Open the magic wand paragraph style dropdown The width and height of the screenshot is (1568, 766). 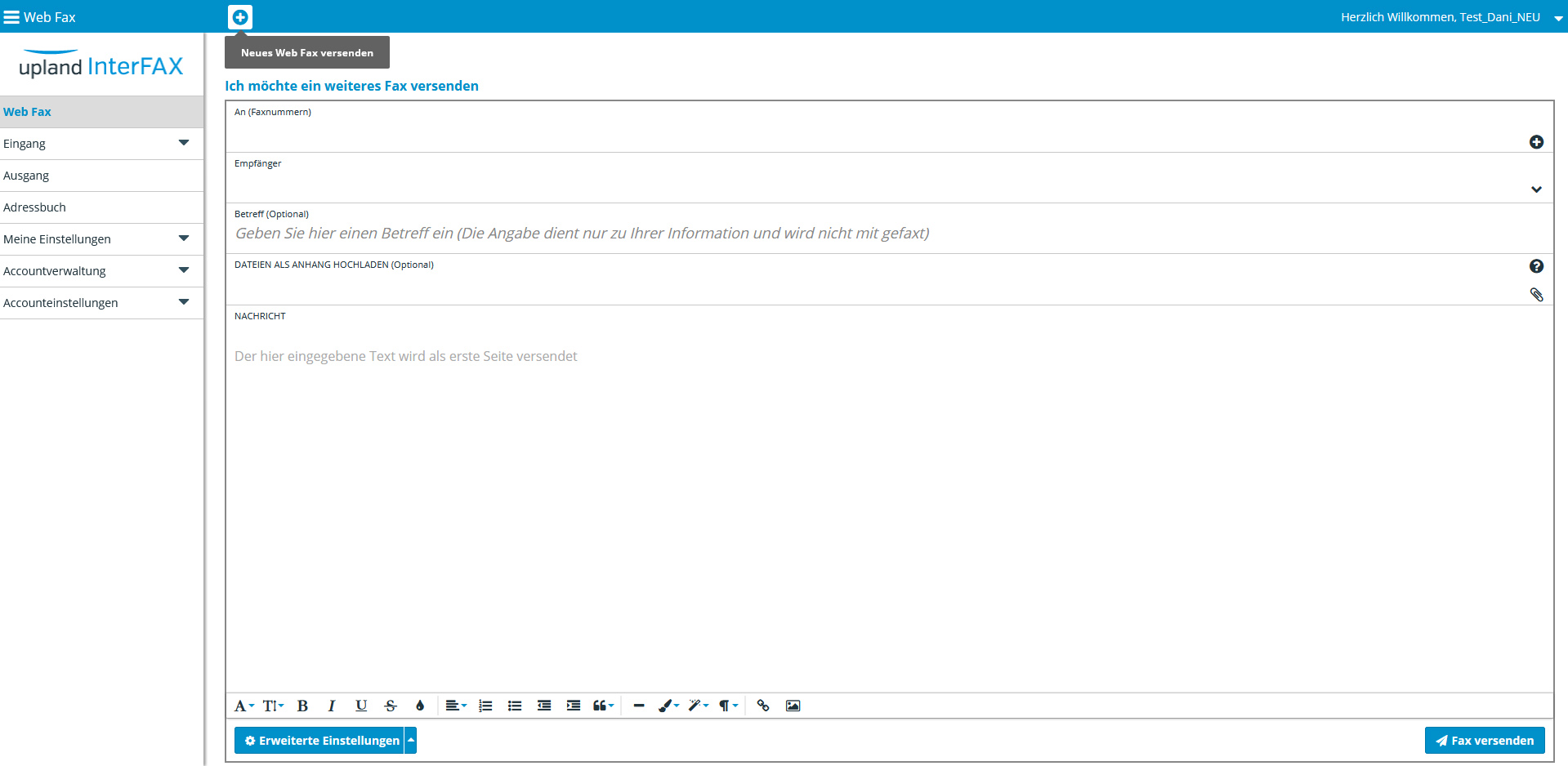(x=698, y=706)
